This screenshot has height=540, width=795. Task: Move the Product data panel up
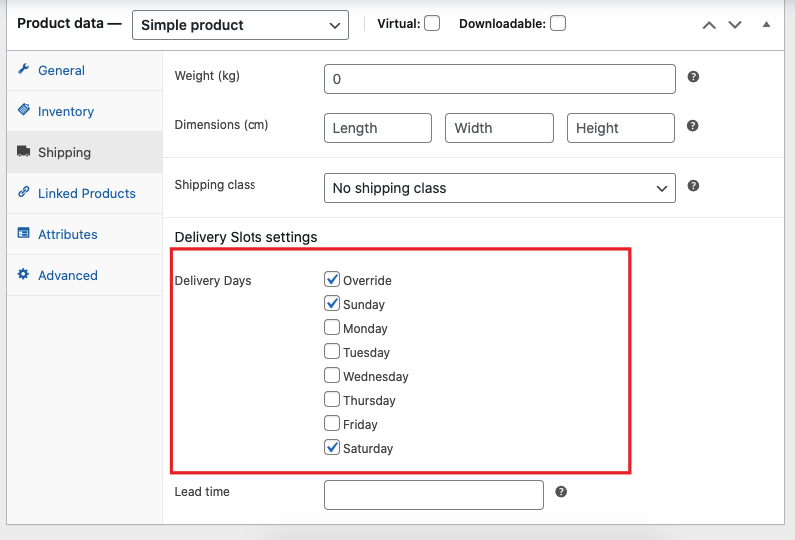click(709, 25)
